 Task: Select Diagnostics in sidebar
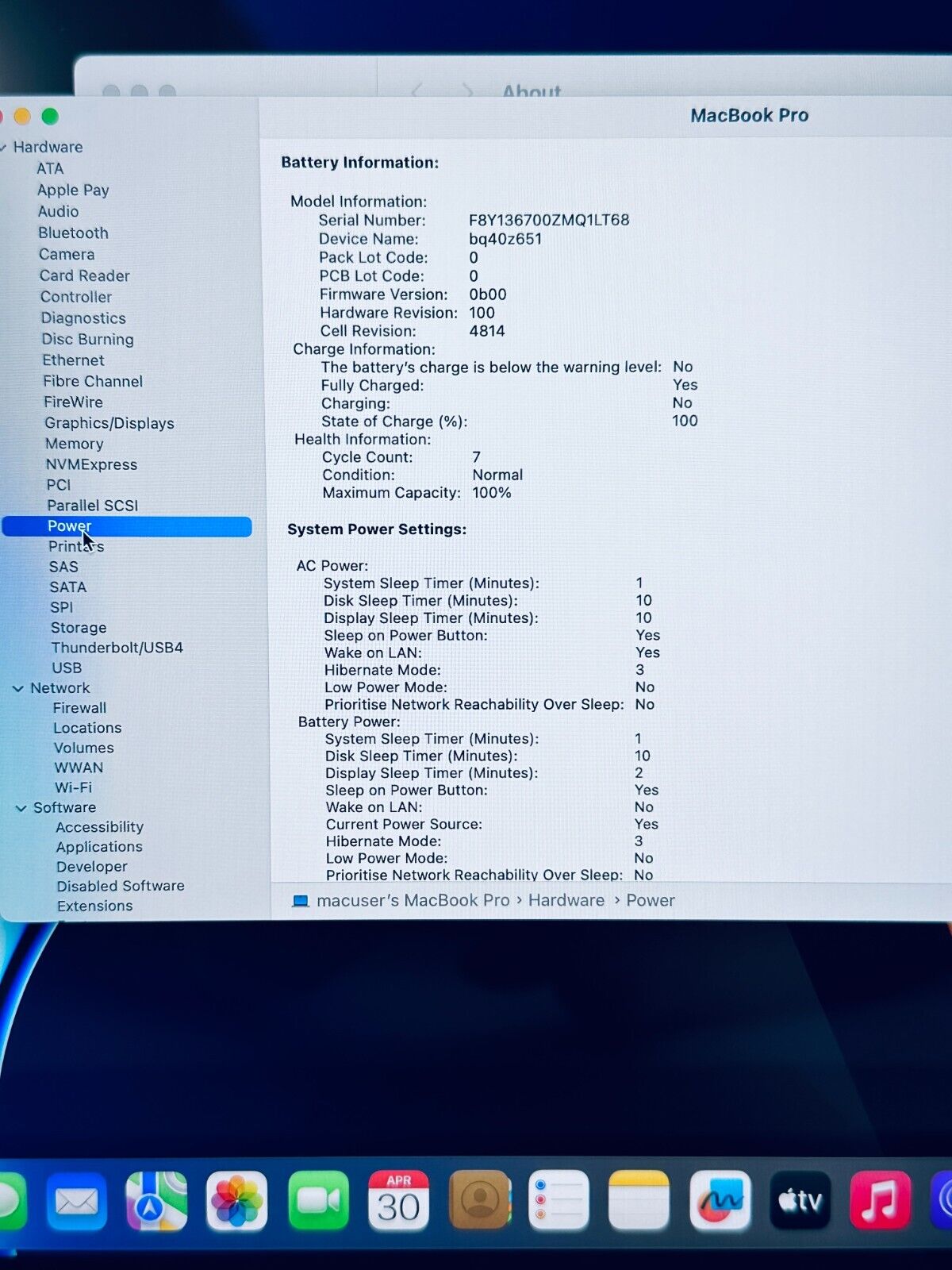(x=83, y=318)
